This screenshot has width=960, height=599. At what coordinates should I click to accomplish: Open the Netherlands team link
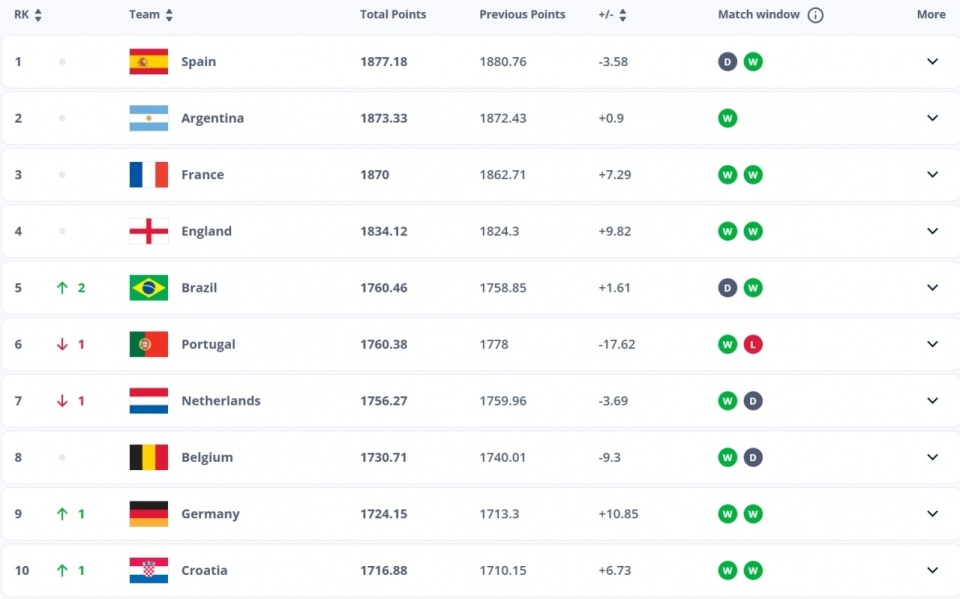tap(220, 401)
